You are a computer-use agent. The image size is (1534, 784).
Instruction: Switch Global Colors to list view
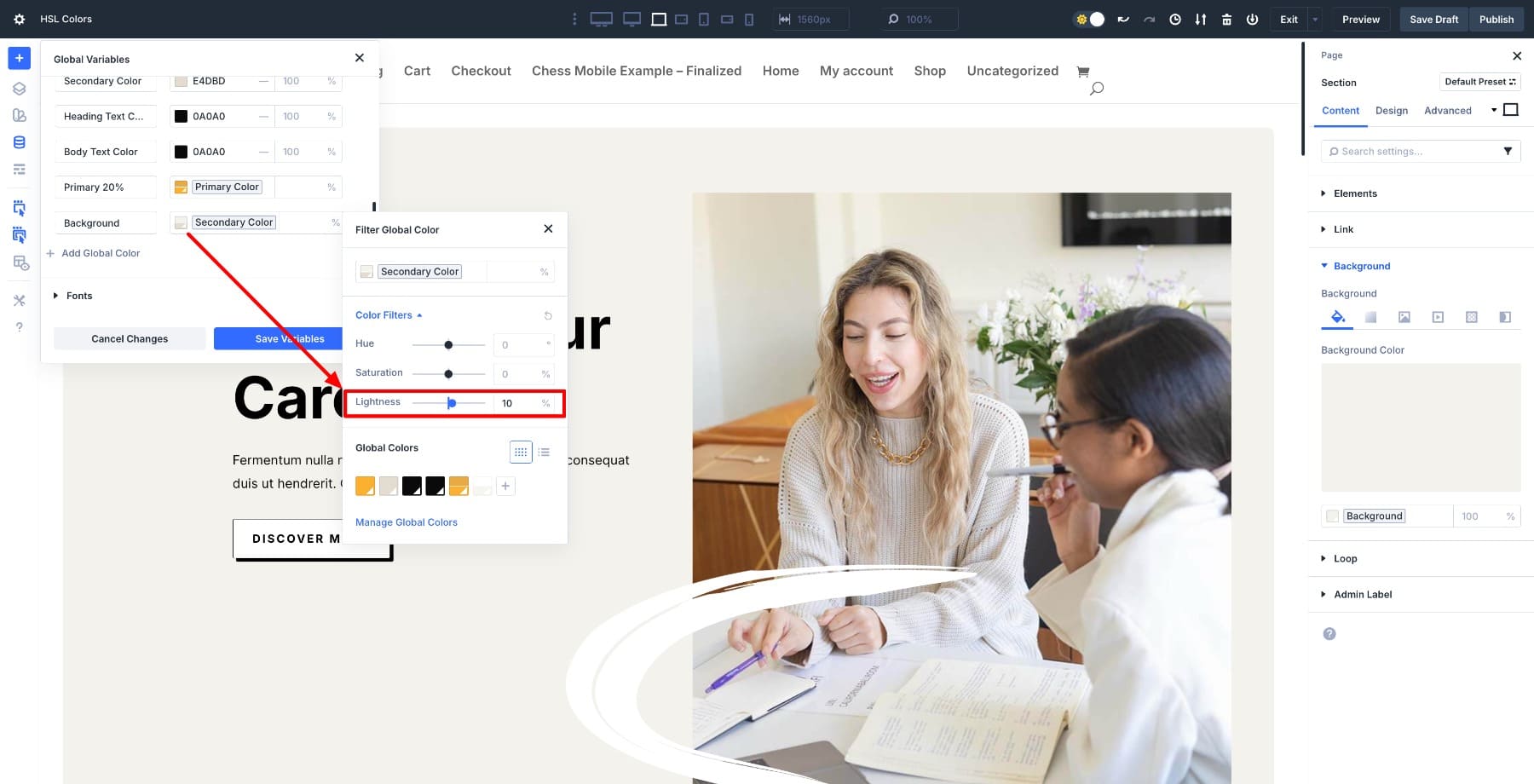click(x=544, y=452)
